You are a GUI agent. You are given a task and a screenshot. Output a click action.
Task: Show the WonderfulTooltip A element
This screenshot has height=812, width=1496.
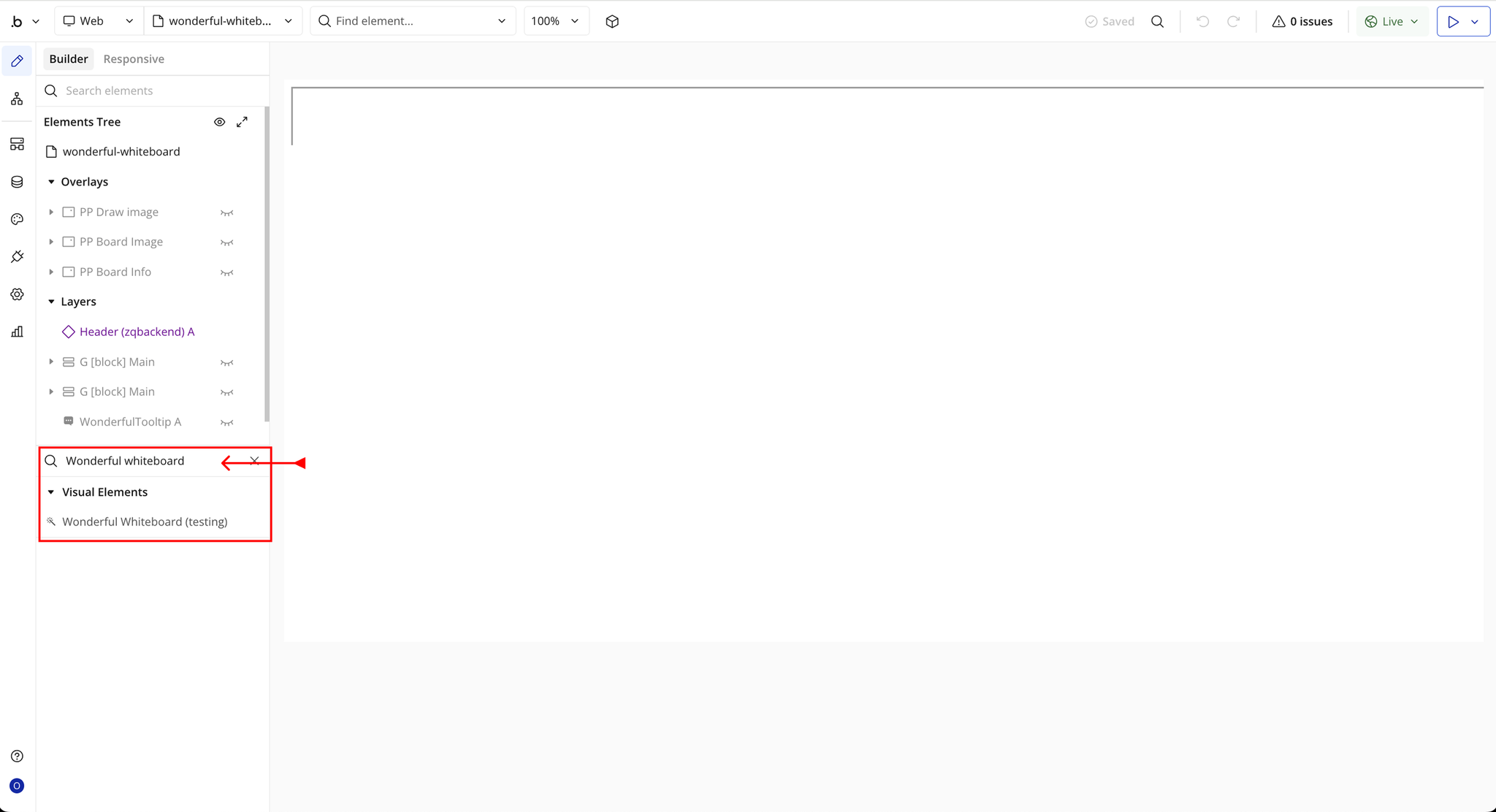(x=226, y=422)
